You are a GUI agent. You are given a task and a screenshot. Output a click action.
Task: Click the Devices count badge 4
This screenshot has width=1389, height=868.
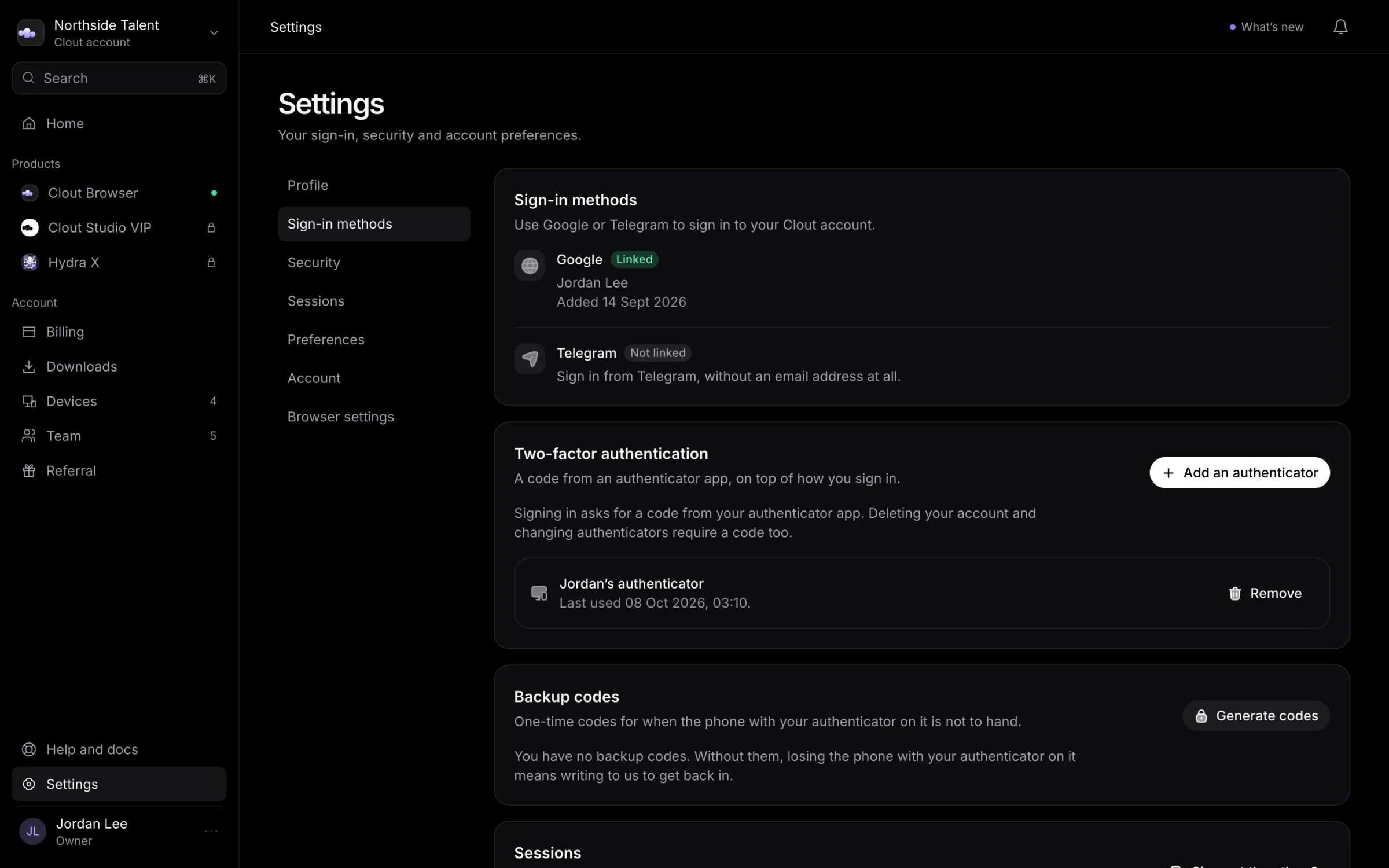point(213,401)
